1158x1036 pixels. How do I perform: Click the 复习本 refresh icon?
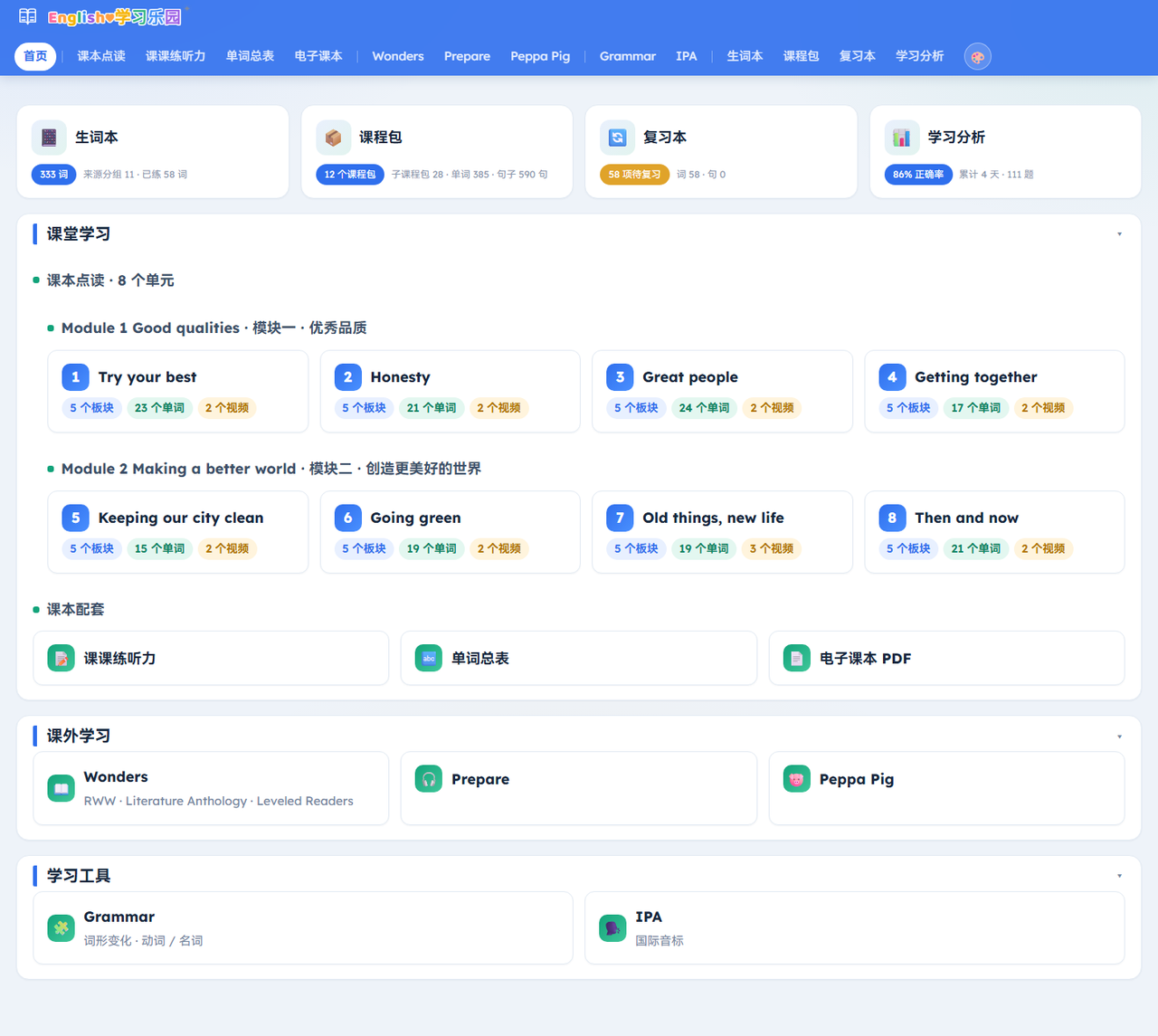[x=617, y=138]
